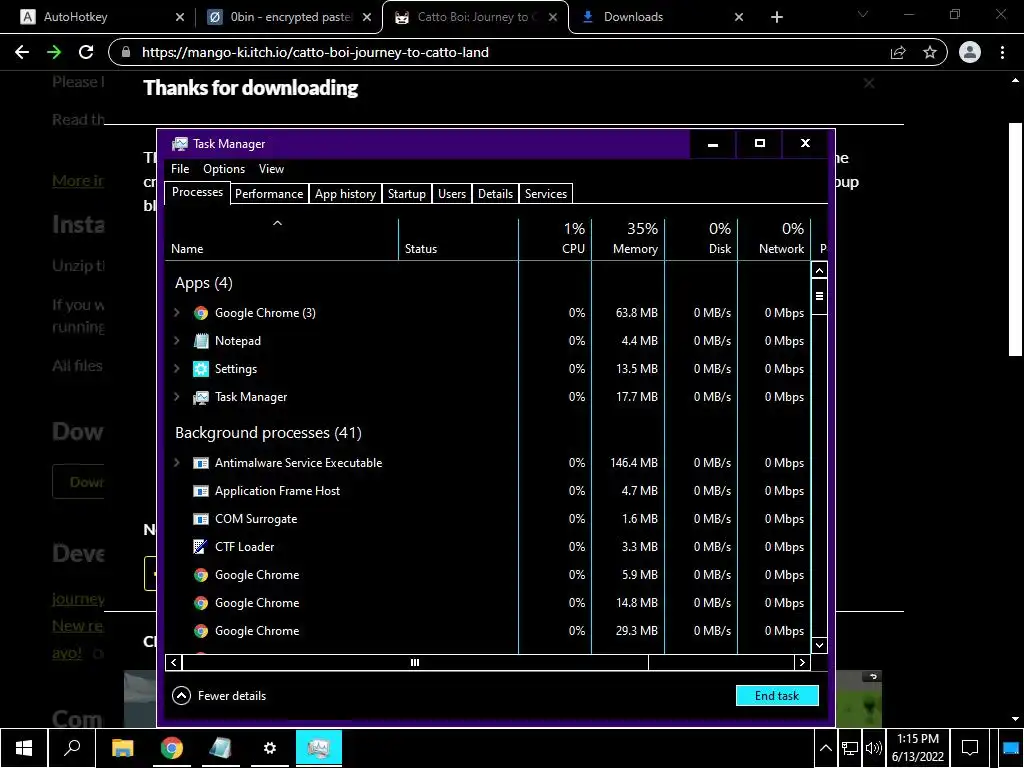Open the View menu
This screenshot has height=768, width=1024.
pos(271,169)
